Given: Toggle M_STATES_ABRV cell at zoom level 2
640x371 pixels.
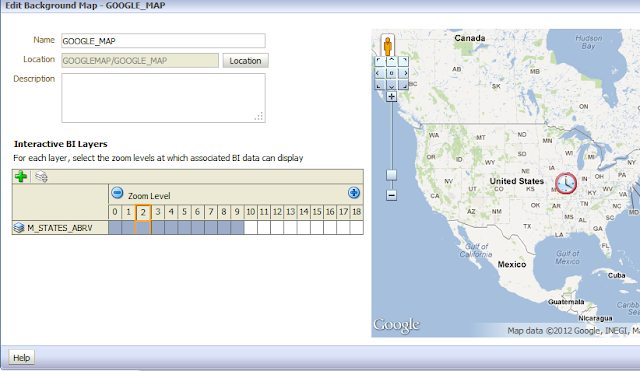Looking at the screenshot, I should pyautogui.click(x=143, y=227).
